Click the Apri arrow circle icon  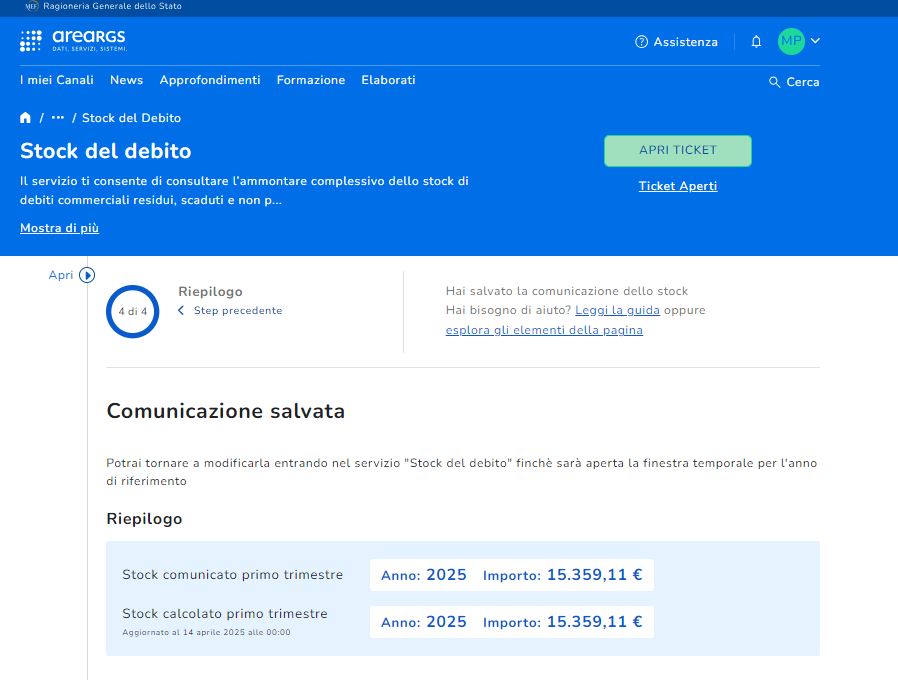(x=87, y=275)
